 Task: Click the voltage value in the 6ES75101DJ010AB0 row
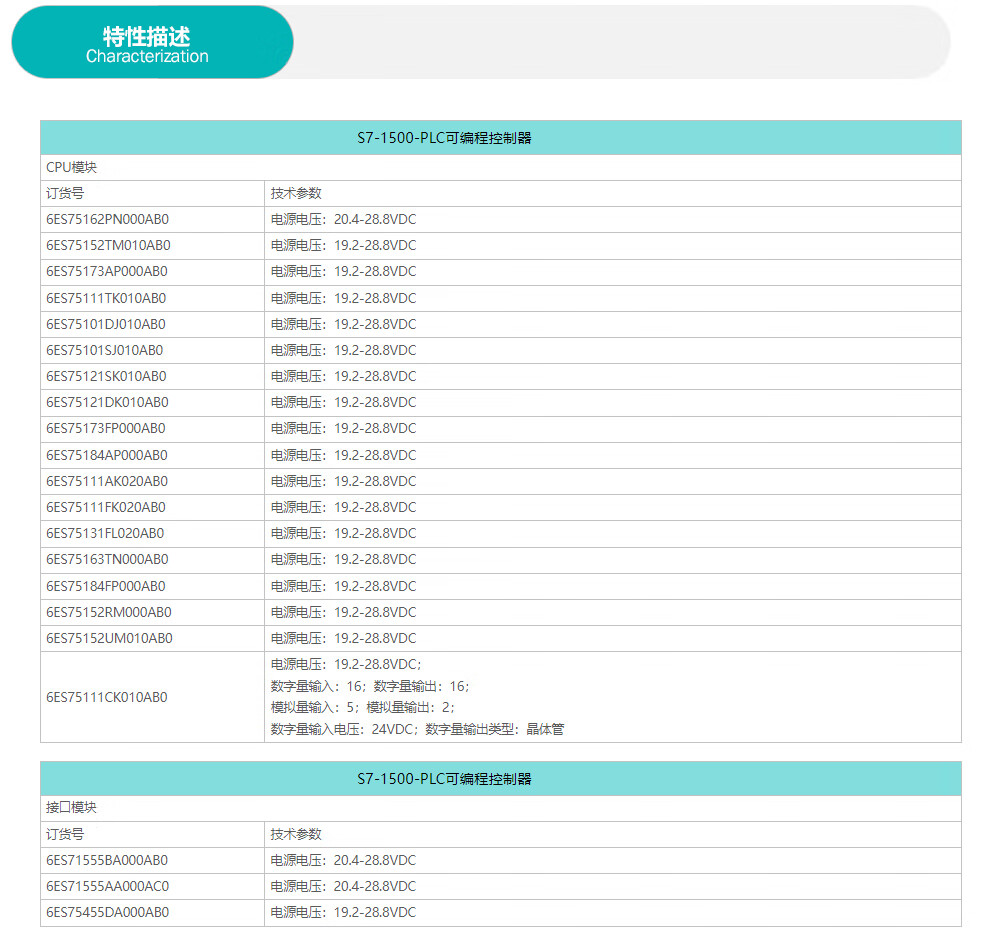[x=375, y=324]
